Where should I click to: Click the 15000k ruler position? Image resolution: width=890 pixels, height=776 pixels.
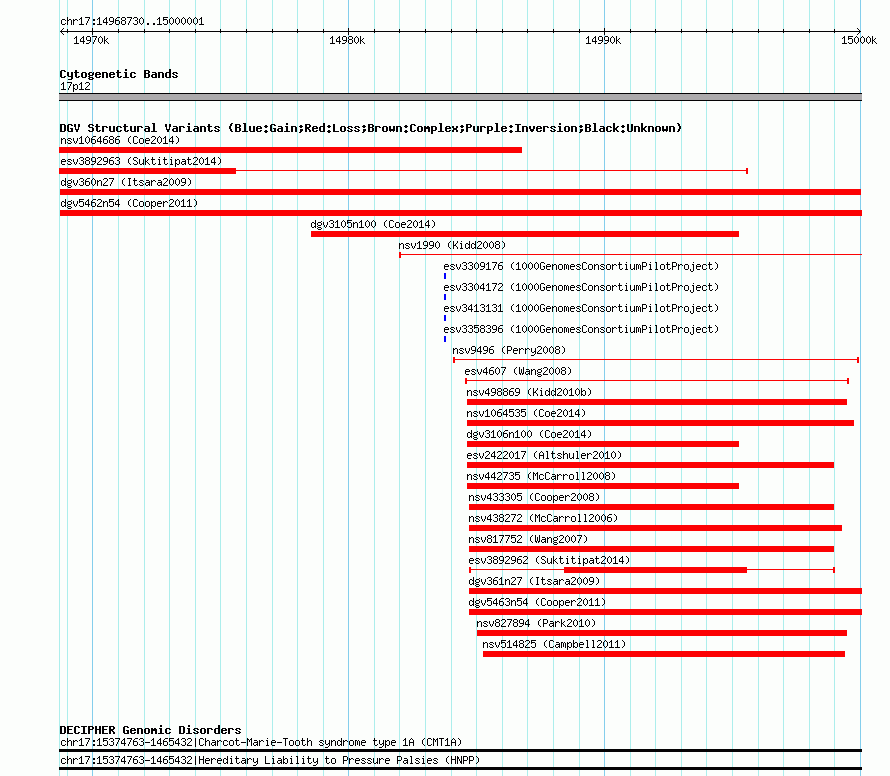(859, 40)
